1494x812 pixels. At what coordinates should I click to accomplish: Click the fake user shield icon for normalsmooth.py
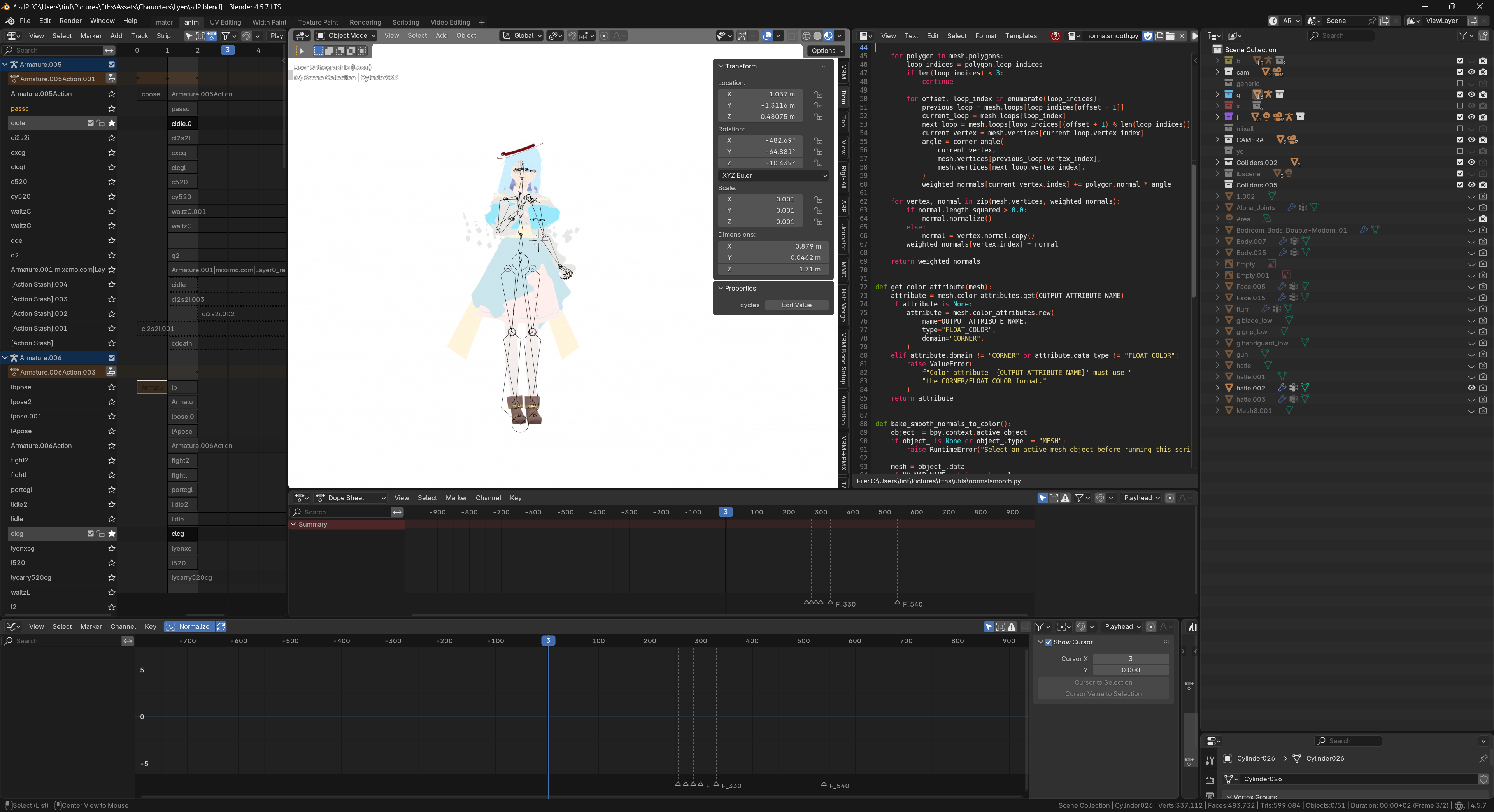pyautogui.click(x=1148, y=36)
